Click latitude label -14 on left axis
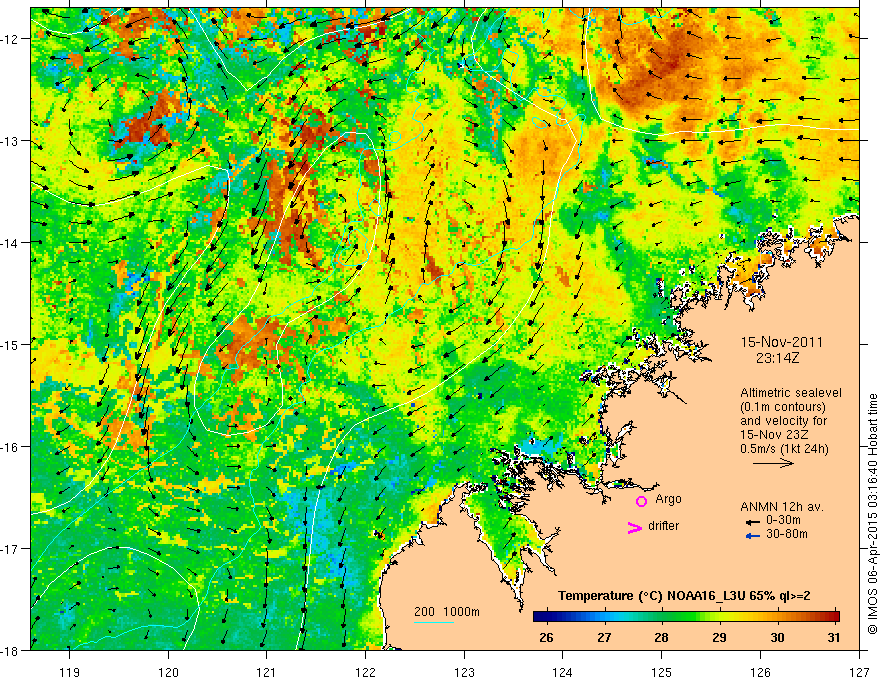880x680 pixels. [11, 243]
